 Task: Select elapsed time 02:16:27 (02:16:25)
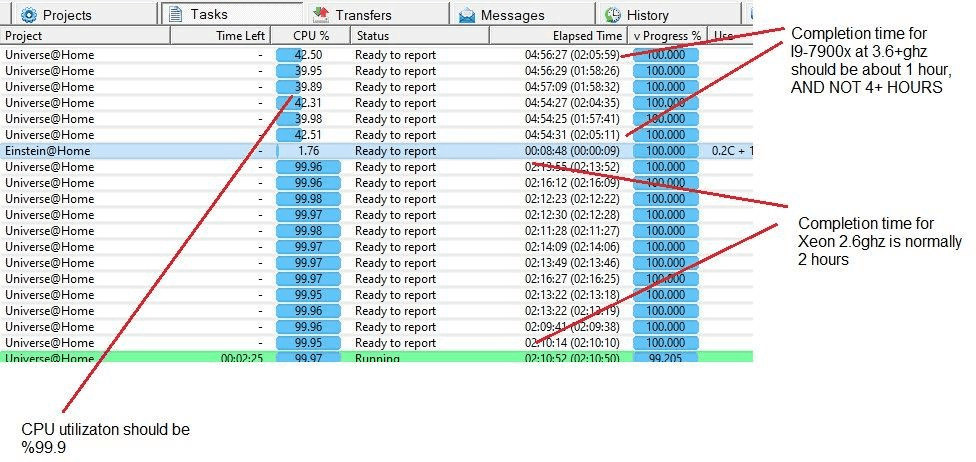pos(573,279)
